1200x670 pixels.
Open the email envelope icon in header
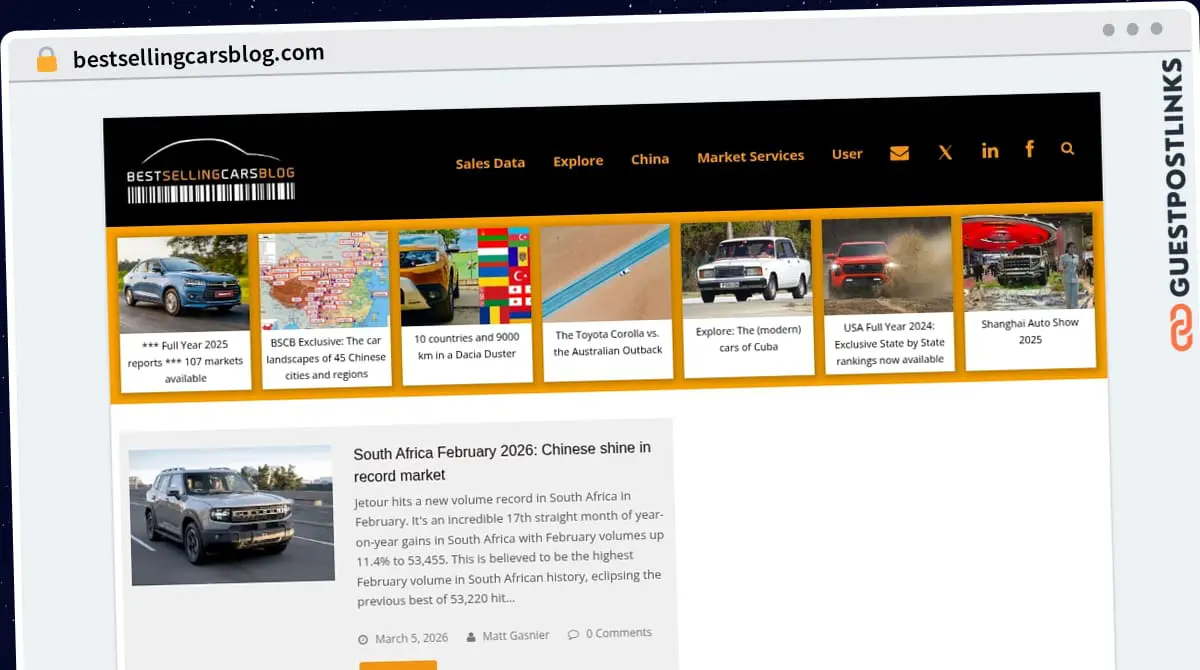point(899,153)
